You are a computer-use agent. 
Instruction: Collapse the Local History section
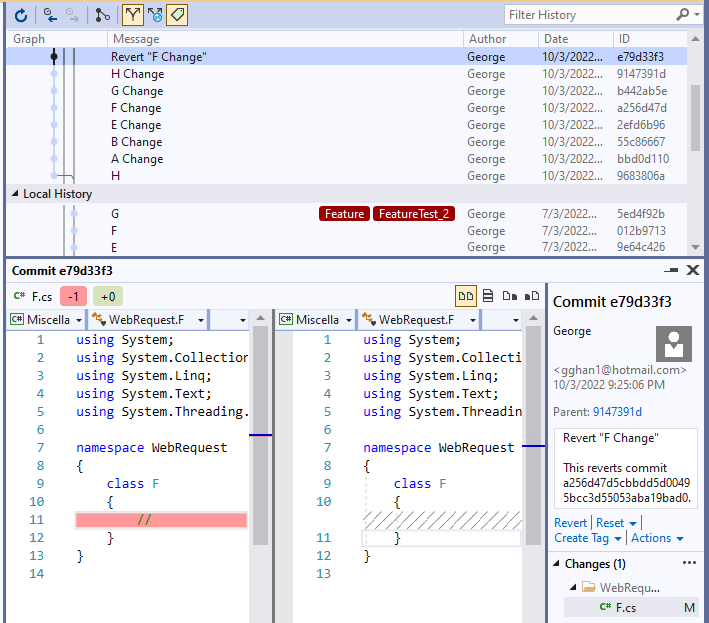click(15, 194)
